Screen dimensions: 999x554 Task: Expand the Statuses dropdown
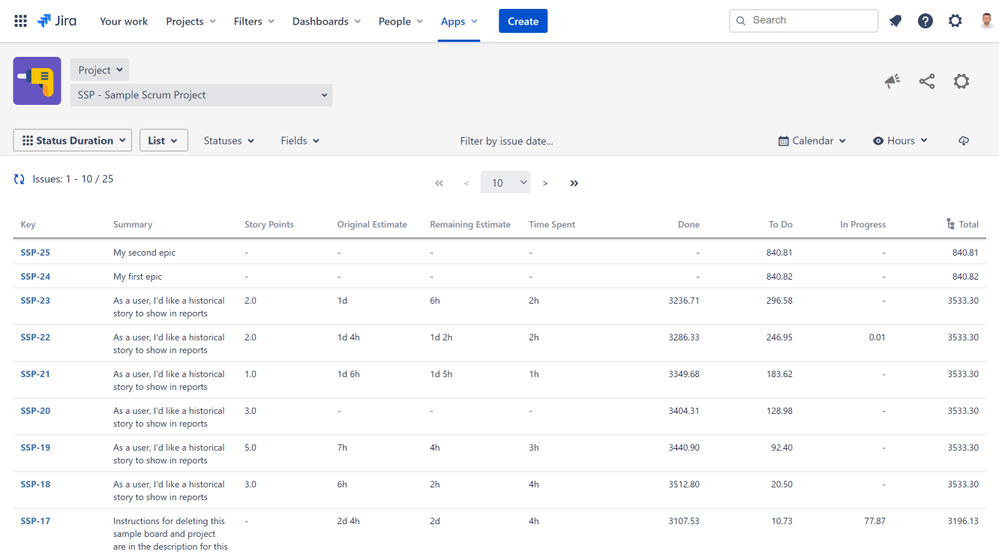229,141
